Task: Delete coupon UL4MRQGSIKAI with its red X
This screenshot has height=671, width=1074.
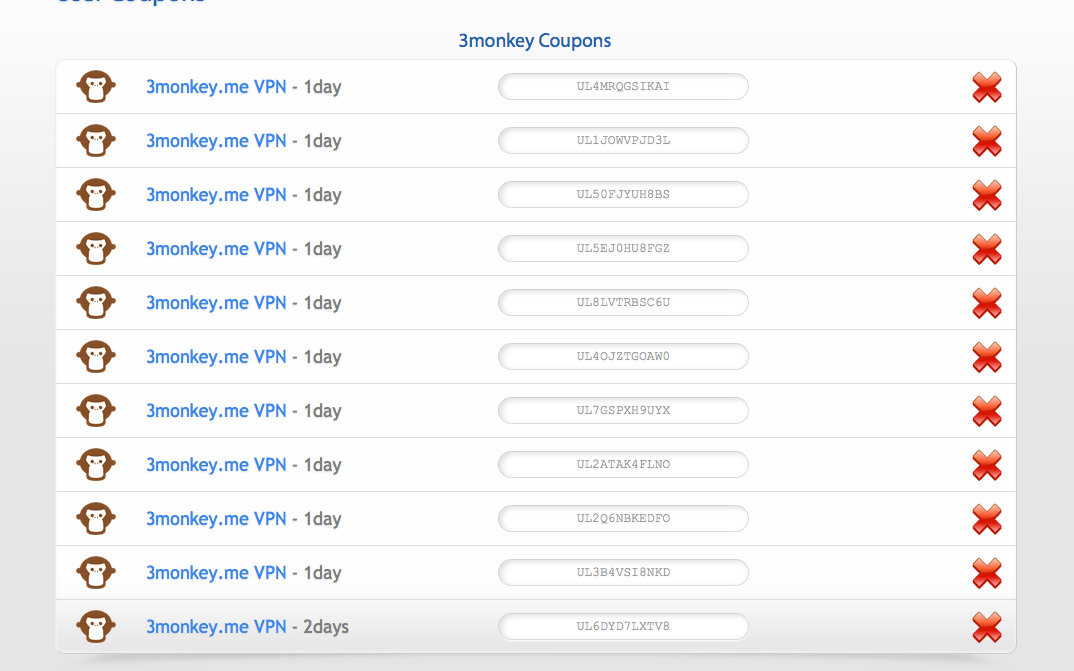Action: click(986, 87)
